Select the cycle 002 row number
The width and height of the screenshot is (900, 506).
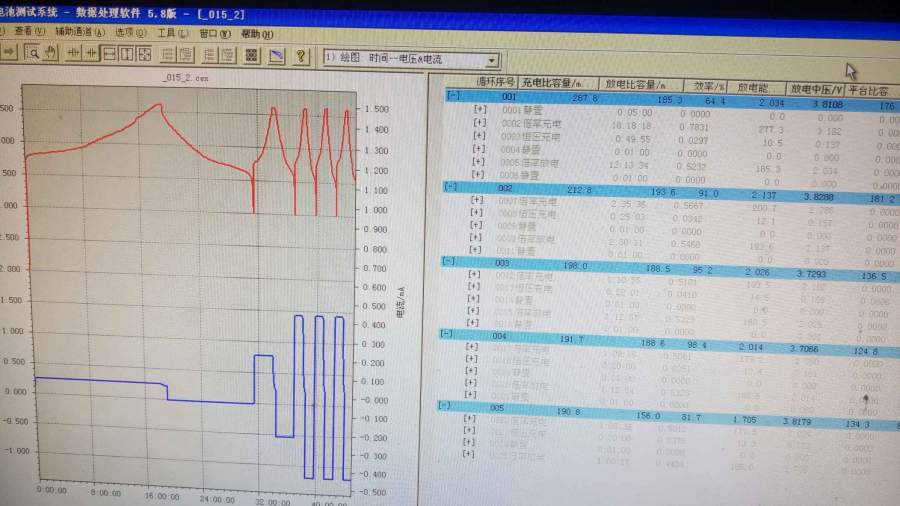point(506,188)
